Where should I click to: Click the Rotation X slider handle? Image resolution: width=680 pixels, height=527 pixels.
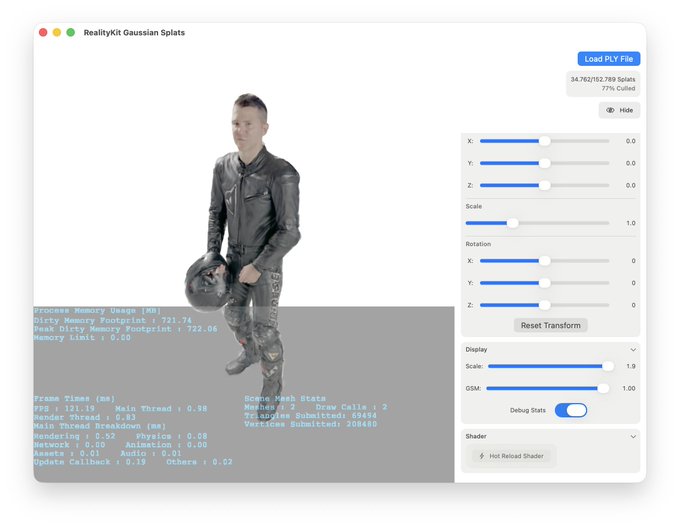[x=545, y=261]
